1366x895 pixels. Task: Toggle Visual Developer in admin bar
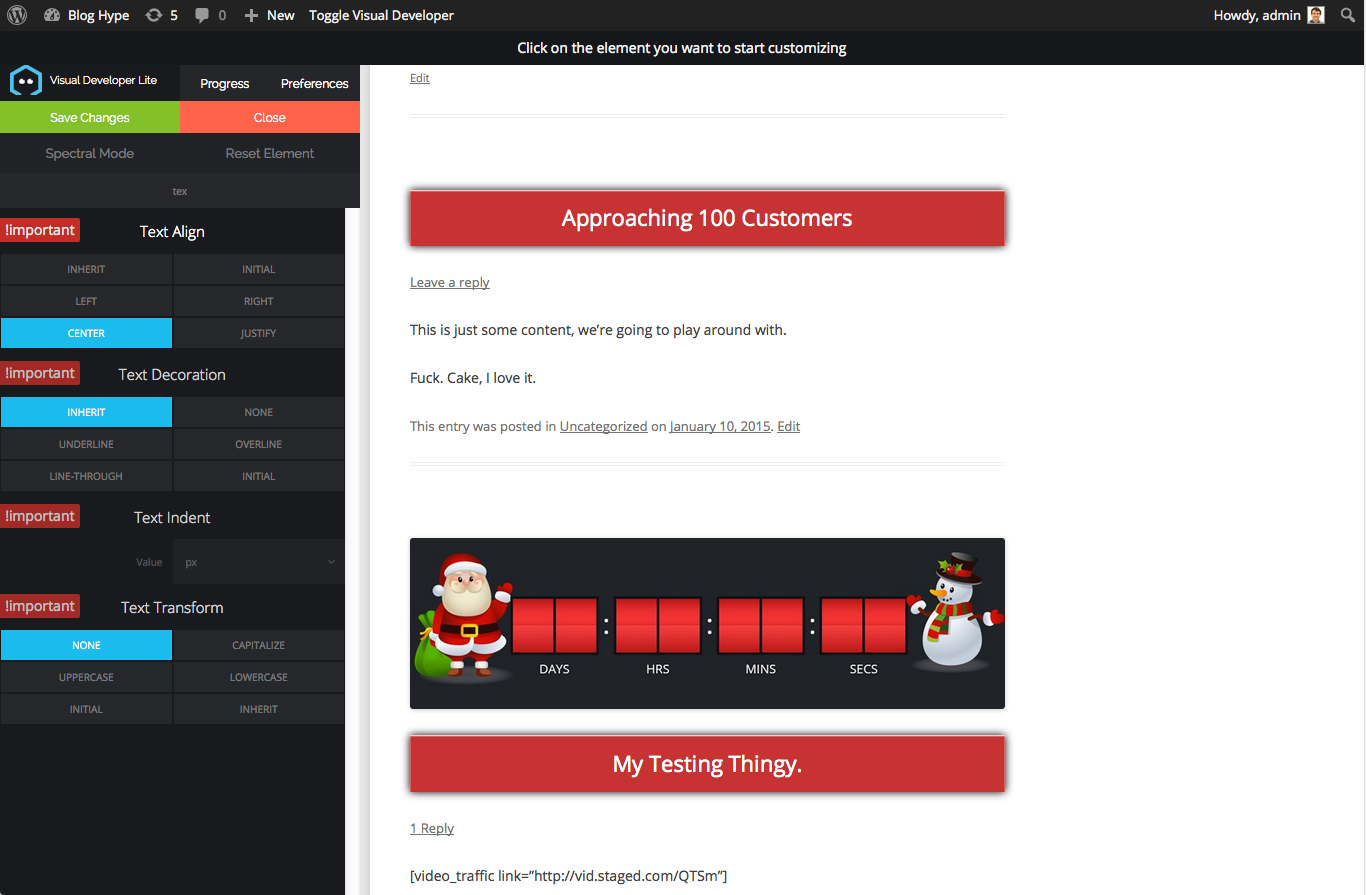[x=381, y=15]
